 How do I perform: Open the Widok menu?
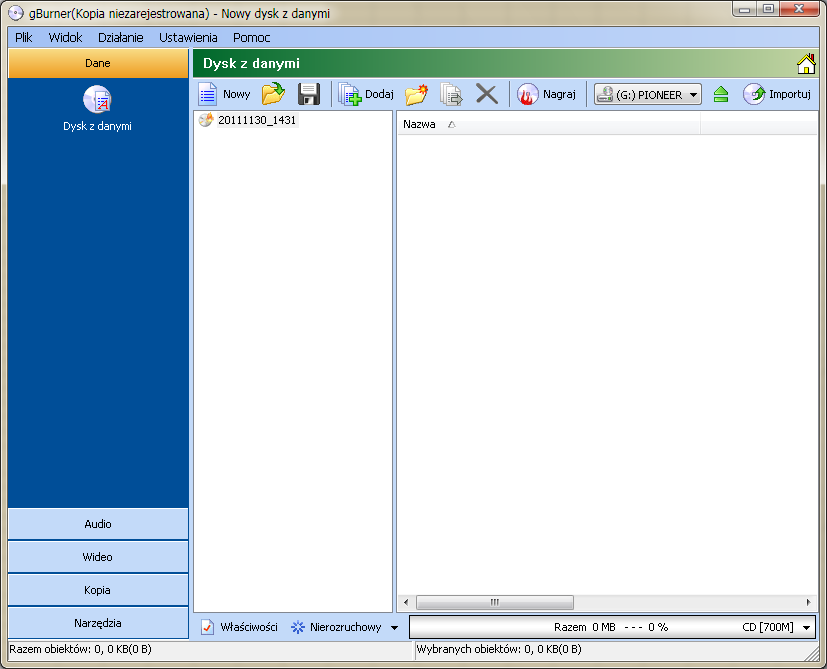(65, 37)
